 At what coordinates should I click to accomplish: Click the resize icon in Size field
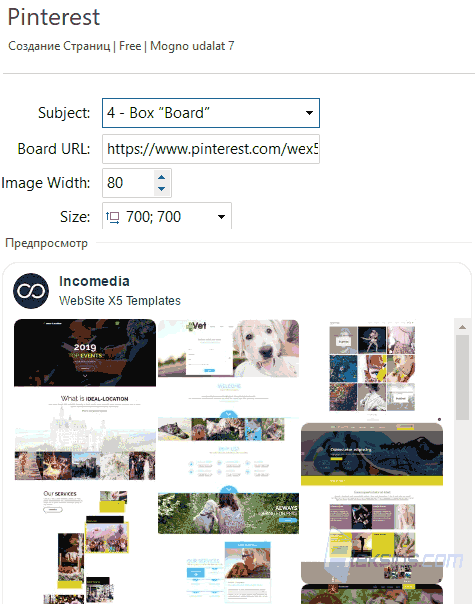[x=112, y=217]
